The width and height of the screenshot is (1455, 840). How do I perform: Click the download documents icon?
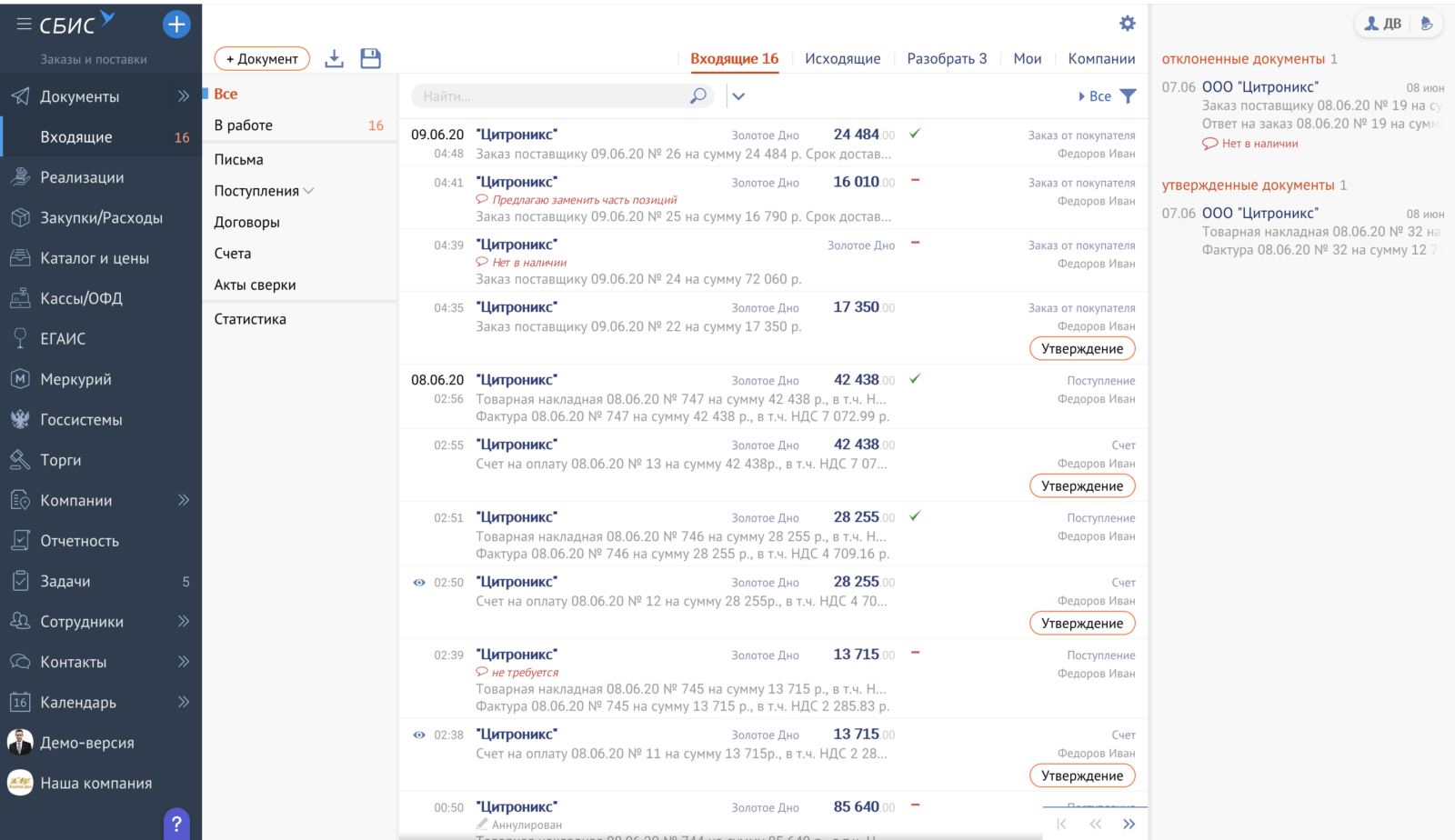(x=334, y=57)
